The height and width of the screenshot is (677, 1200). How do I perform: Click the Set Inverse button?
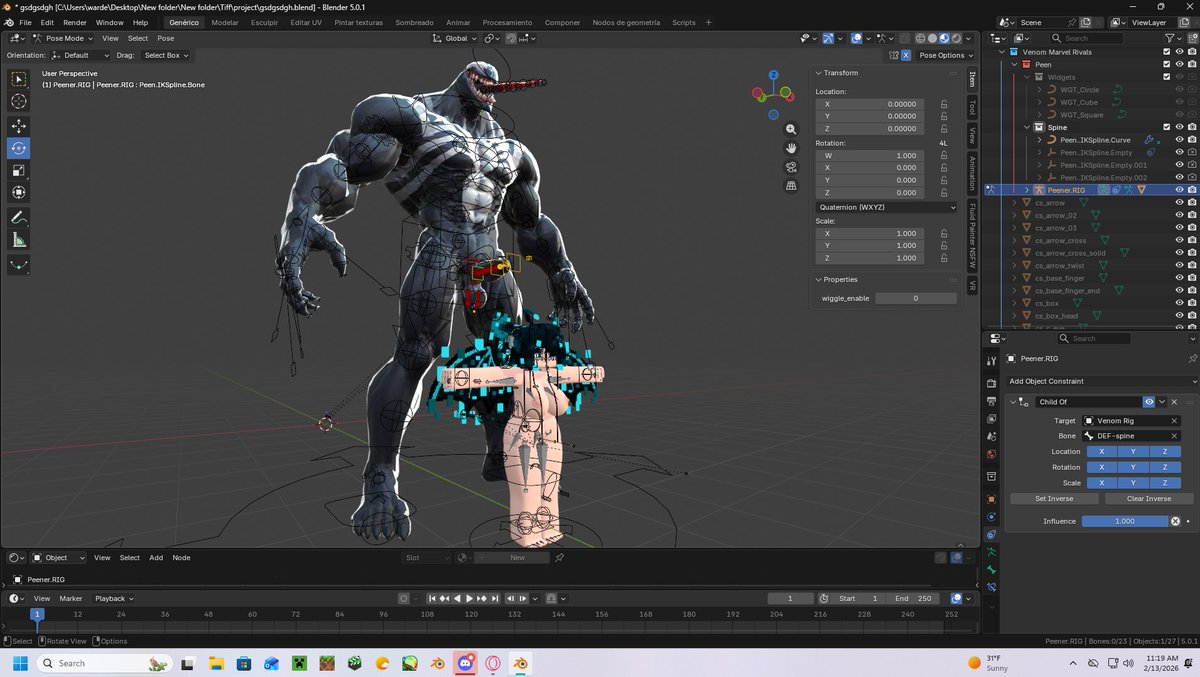click(x=1054, y=498)
